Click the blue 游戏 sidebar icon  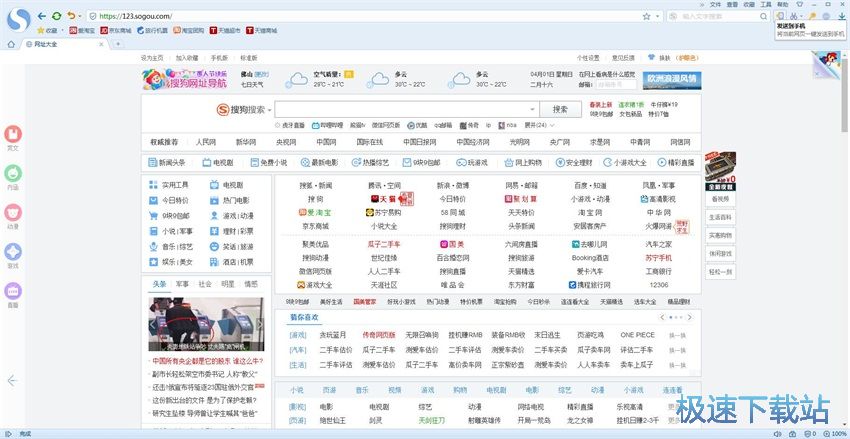13,251
